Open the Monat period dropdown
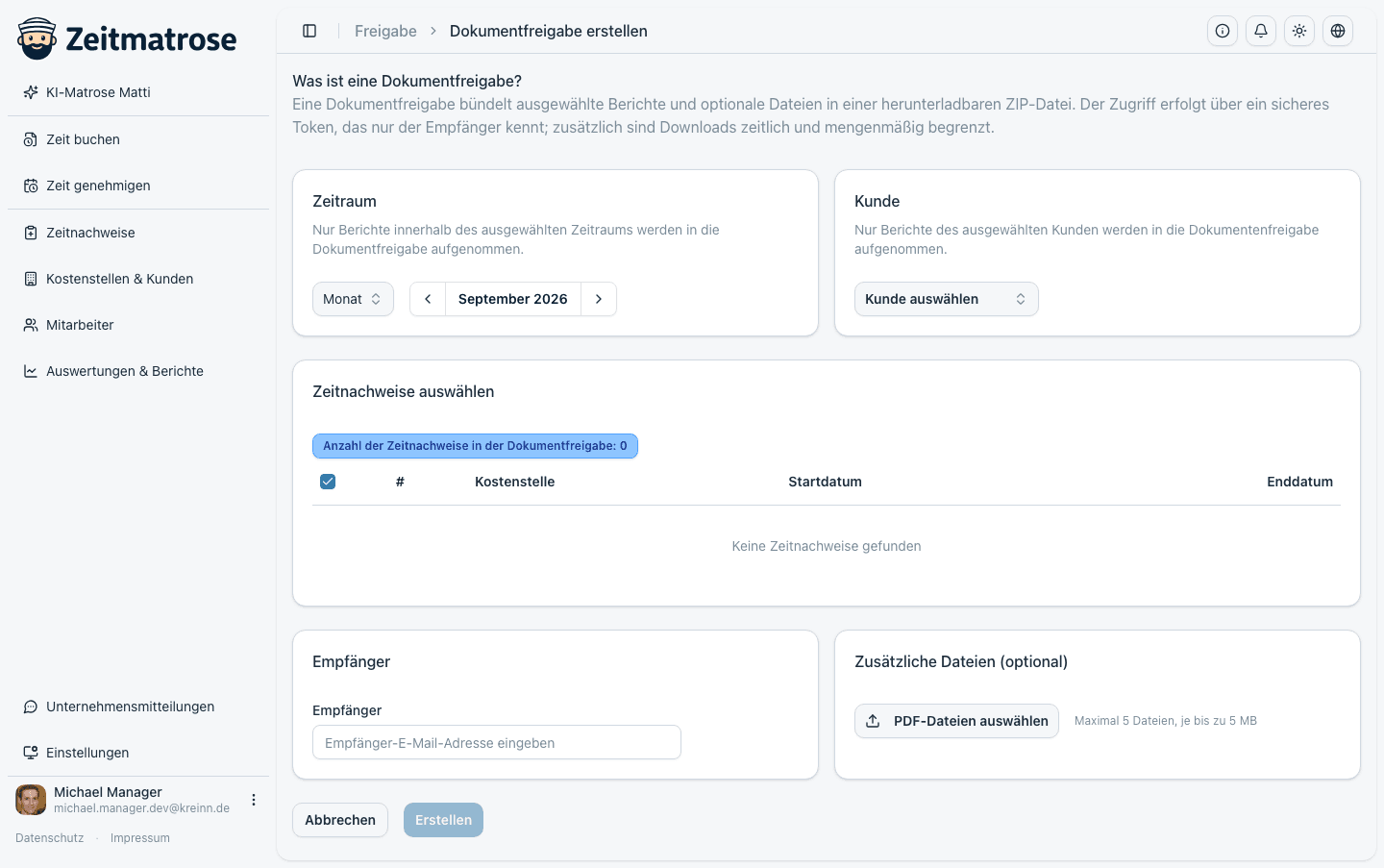The width and height of the screenshot is (1384, 868). [353, 299]
